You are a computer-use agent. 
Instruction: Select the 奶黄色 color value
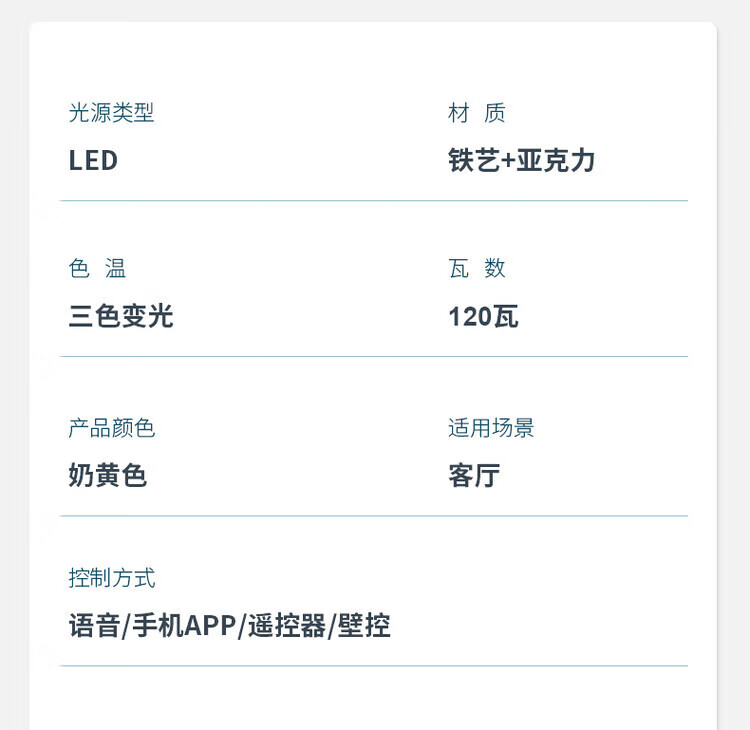click(x=108, y=476)
